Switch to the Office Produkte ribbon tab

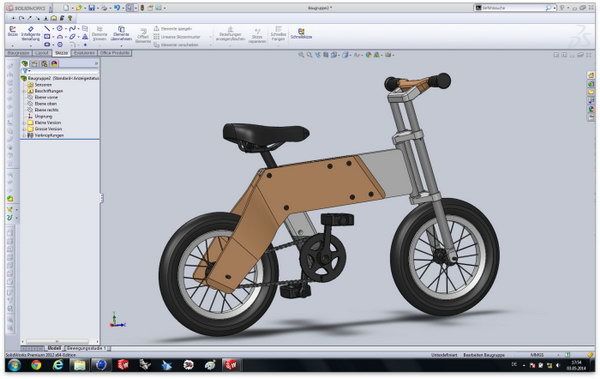click(x=115, y=53)
